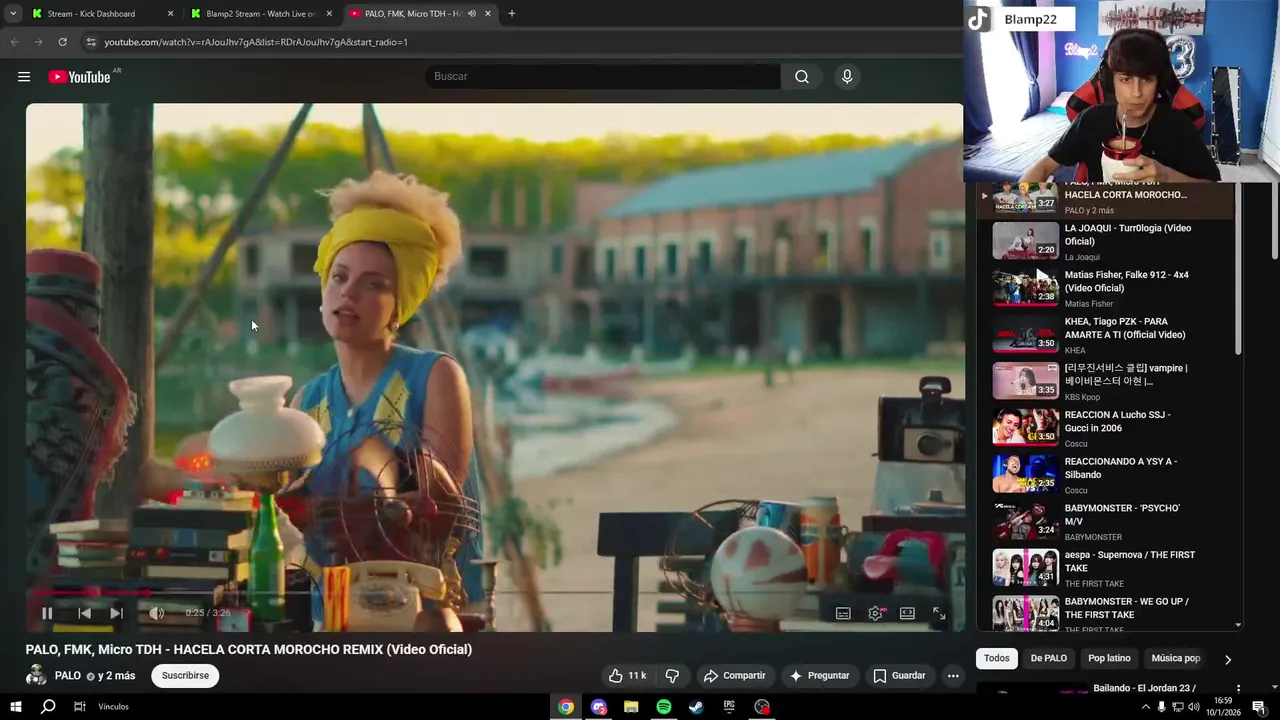Open the YouTube hamburger guide menu
Viewport: 1280px width, 720px height.
[x=24, y=77]
